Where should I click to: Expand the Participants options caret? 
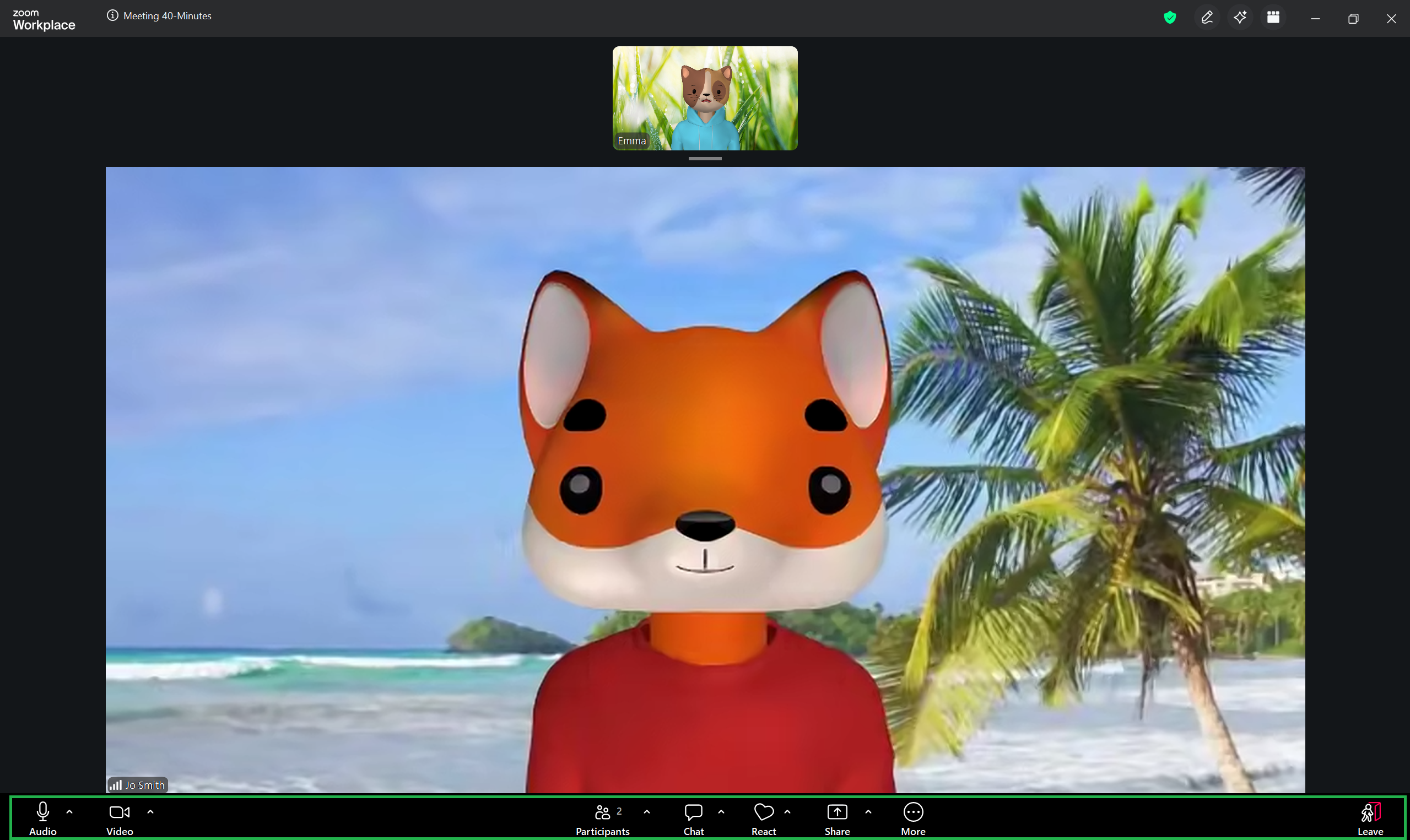coord(647,812)
